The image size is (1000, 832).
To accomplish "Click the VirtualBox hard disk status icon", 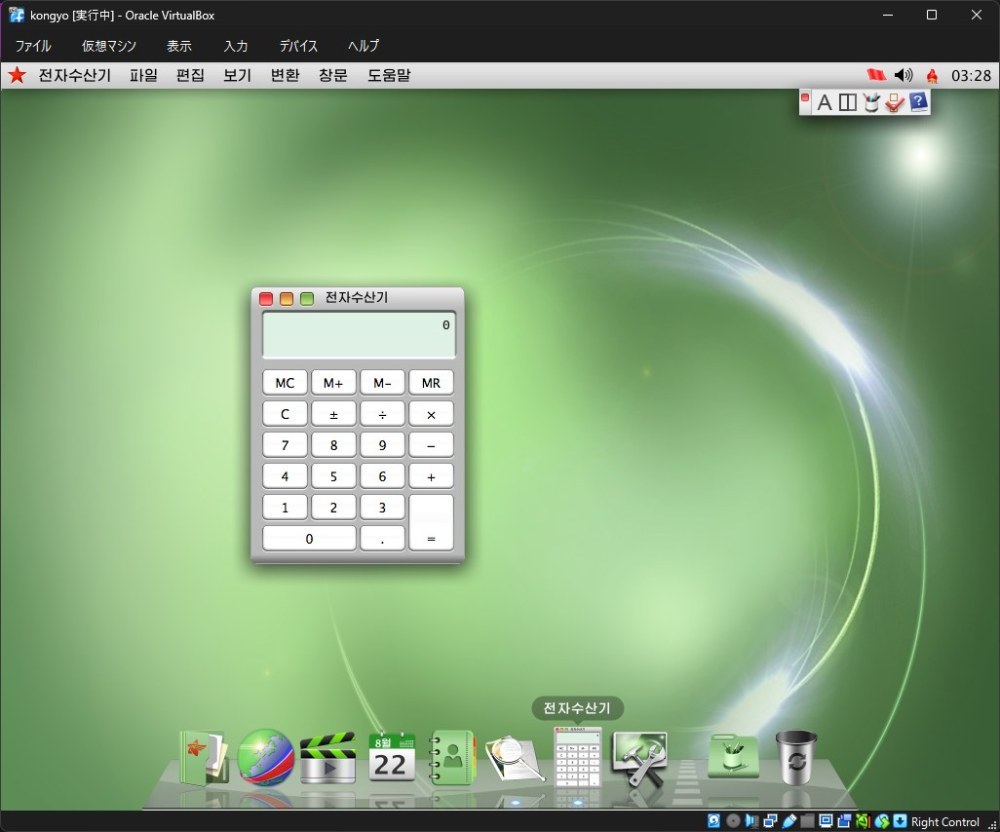I will click(714, 821).
